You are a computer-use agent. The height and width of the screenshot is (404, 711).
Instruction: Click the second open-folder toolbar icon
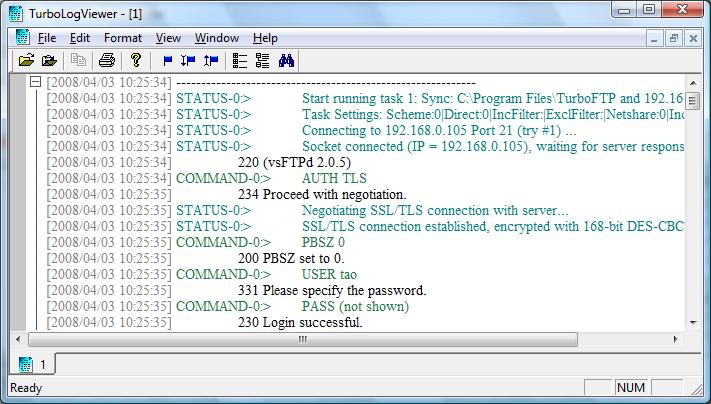click(x=49, y=60)
